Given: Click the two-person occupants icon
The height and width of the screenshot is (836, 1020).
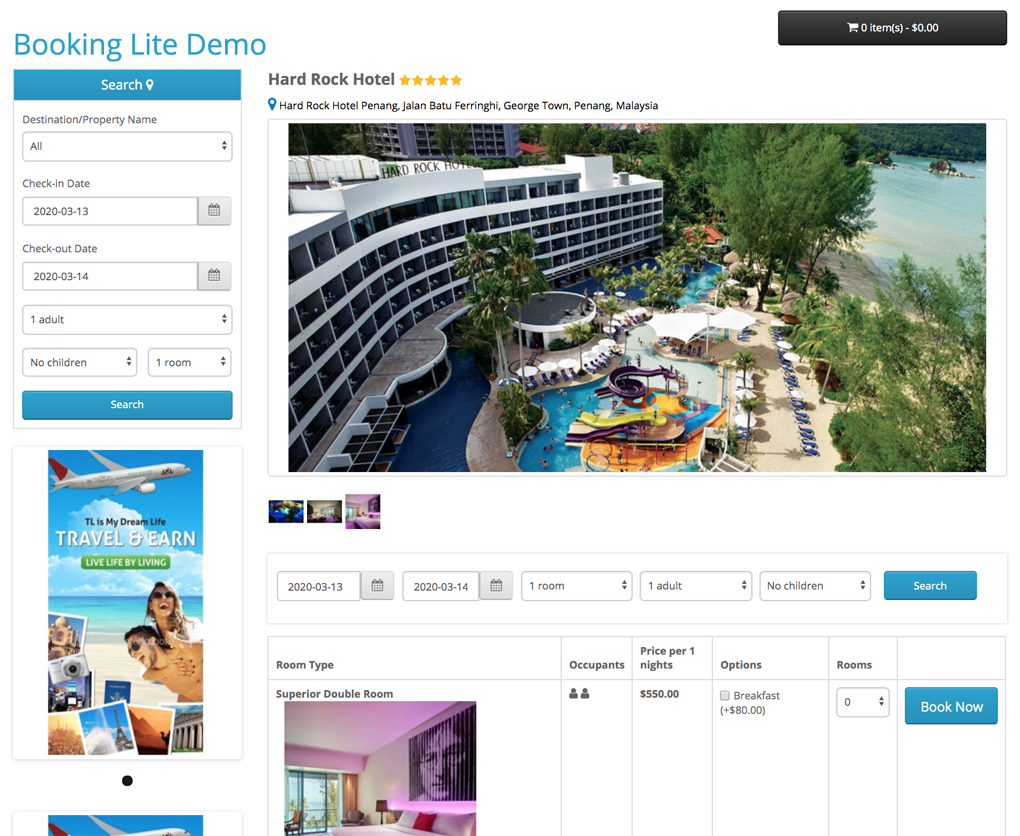Looking at the screenshot, I should pyautogui.click(x=579, y=694).
